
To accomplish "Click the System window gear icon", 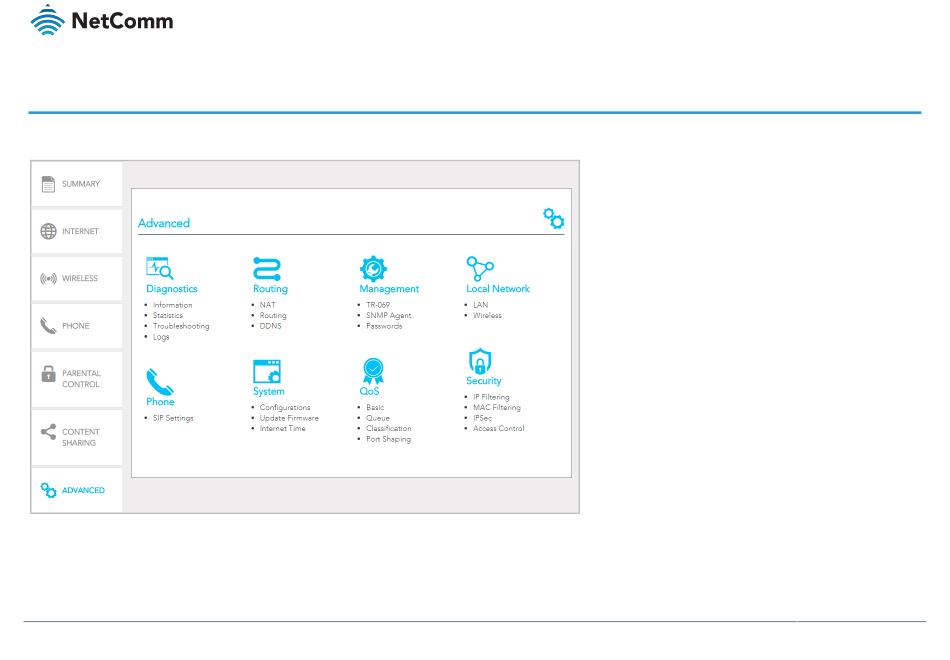I will (x=267, y=371).
